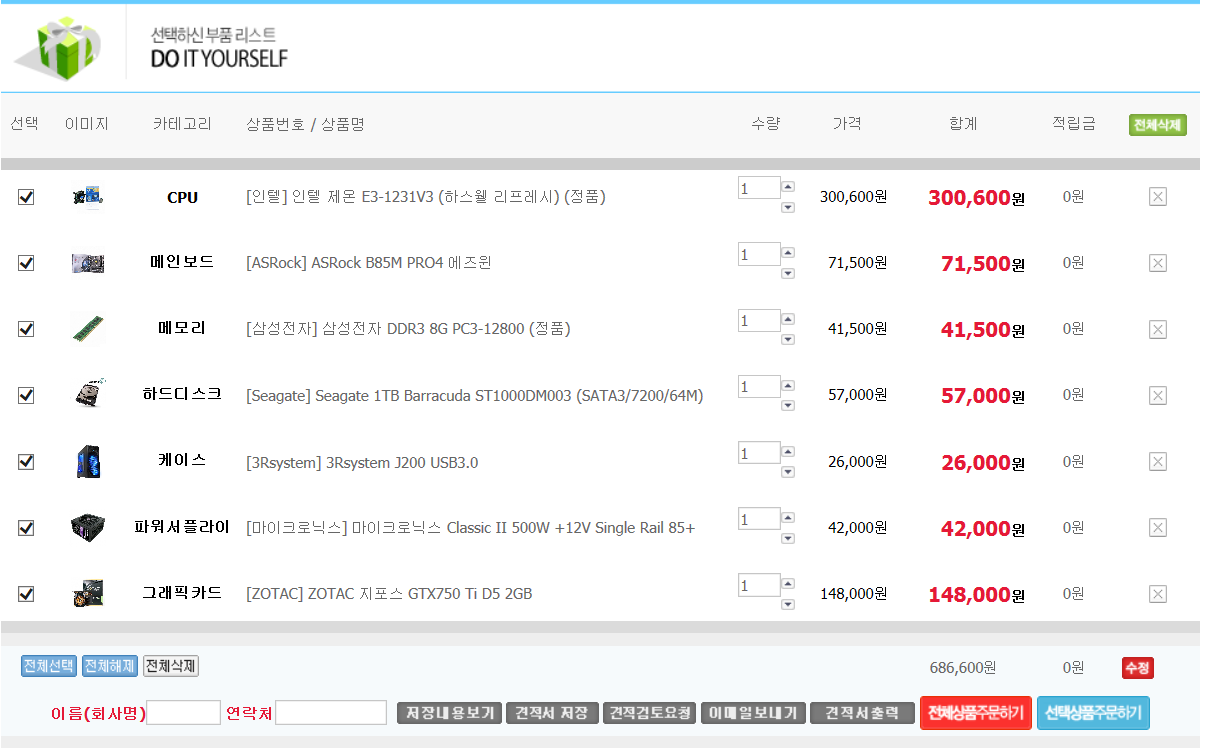
Task: Uncheck the 그래픽카드 row checkbox
Action: pyautogui.click(x=26, y=594)
